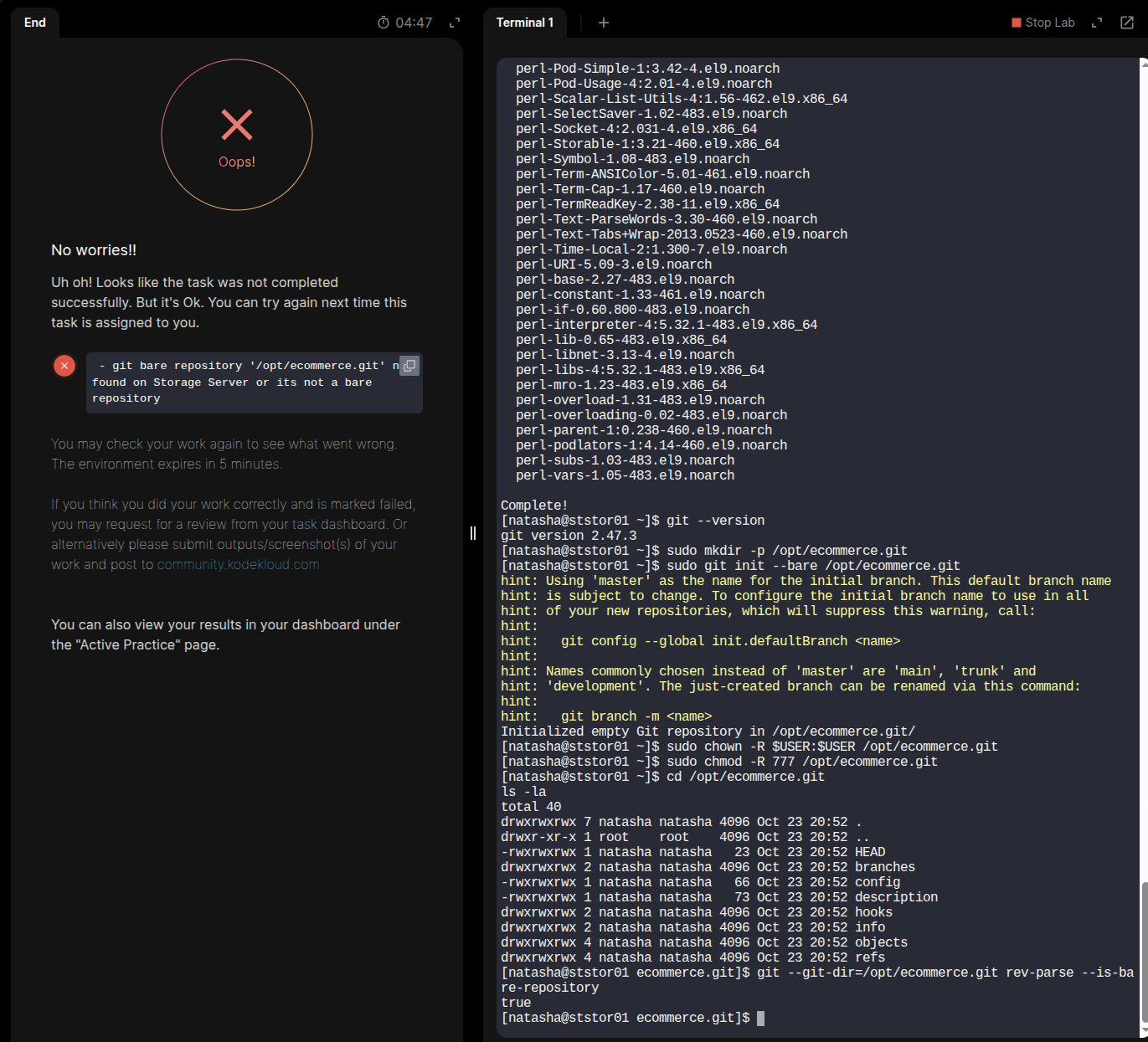Click the "perl-vars-1.05-483.el9.noarch" line
The width and height of the screenshot is (1148, 1042).
point(625,475)
